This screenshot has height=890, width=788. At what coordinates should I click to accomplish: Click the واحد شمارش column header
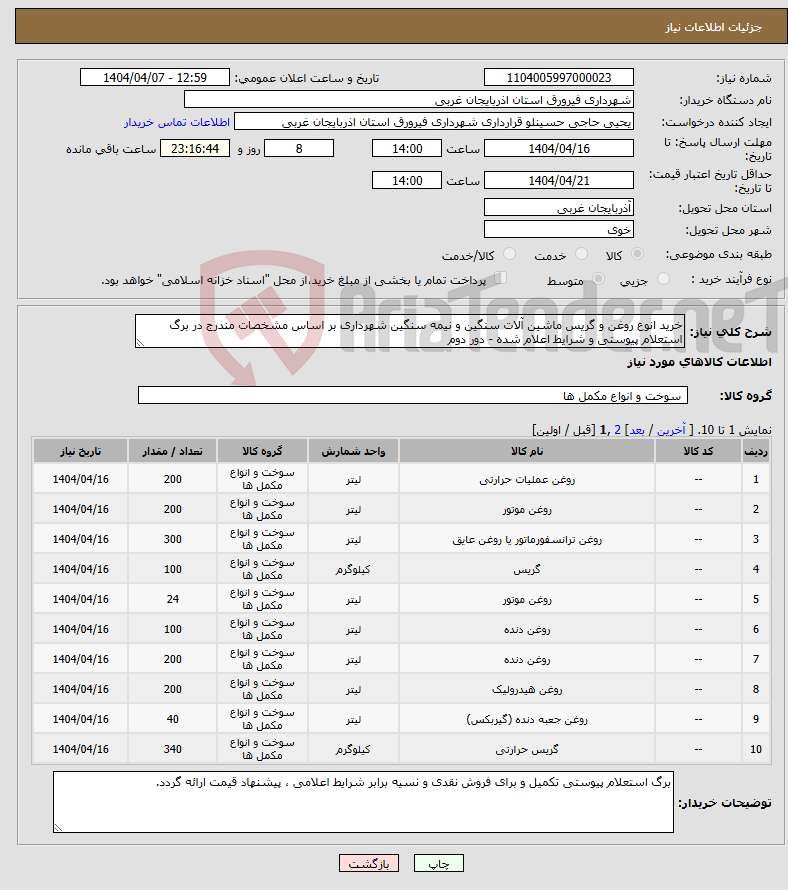[x=353, y=451]
